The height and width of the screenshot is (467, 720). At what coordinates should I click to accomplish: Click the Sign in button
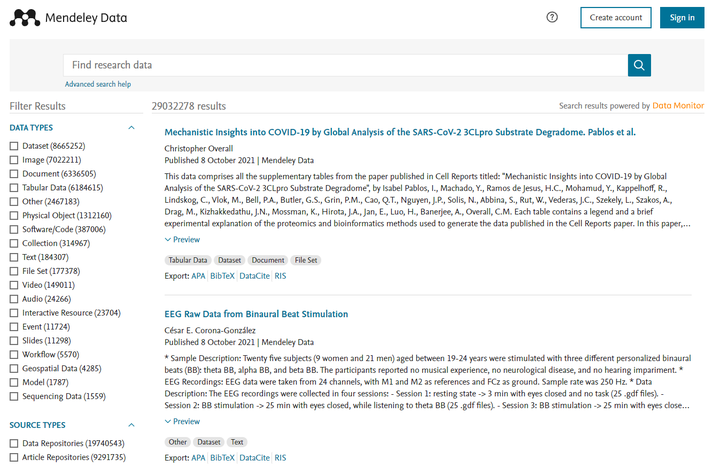pyautogui.click(x=682, y=17)
